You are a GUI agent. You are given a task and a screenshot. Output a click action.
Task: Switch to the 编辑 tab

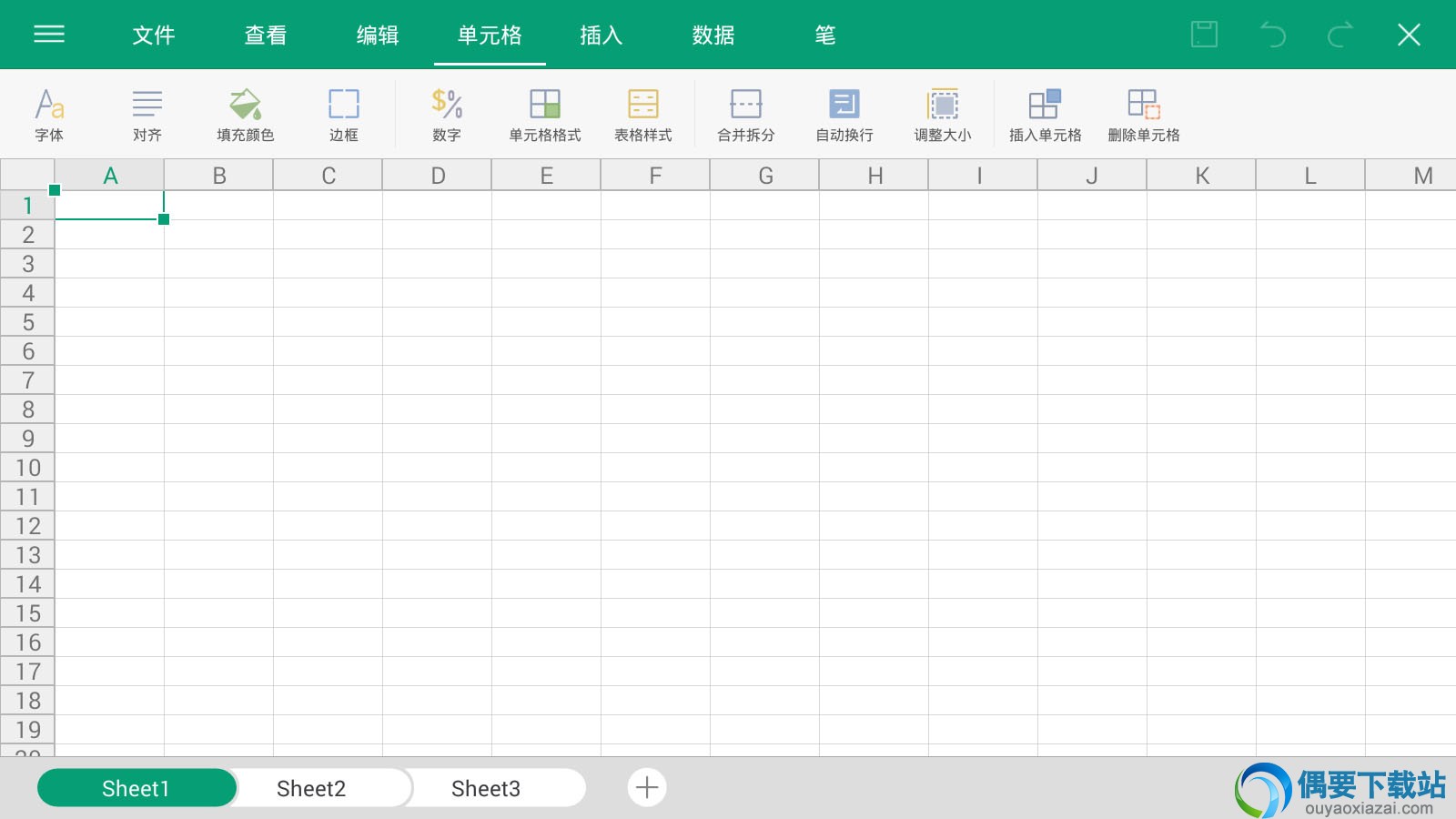[x=378, y=35]
